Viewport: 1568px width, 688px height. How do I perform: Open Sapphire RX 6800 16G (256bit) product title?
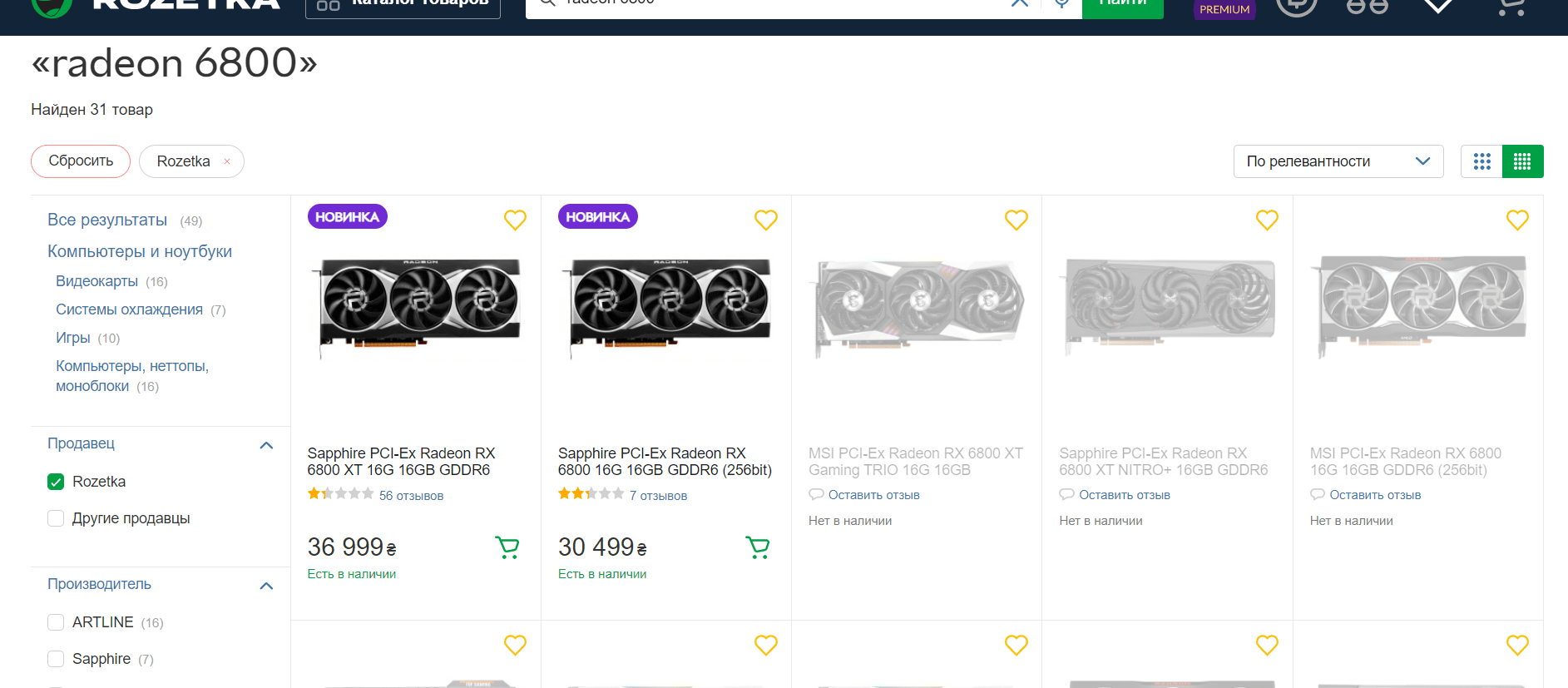[x=665, y=462]
